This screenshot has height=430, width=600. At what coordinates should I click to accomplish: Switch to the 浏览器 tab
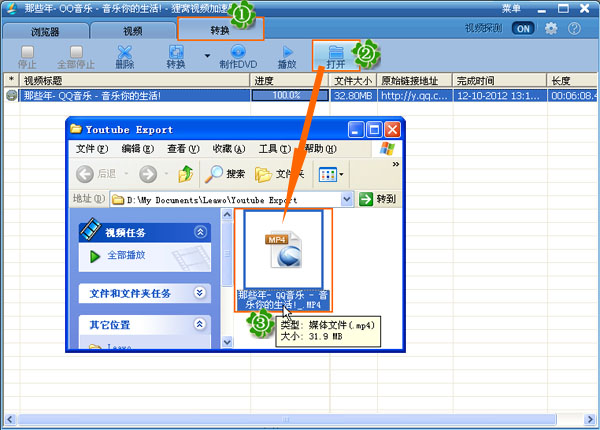click(45, 31)
